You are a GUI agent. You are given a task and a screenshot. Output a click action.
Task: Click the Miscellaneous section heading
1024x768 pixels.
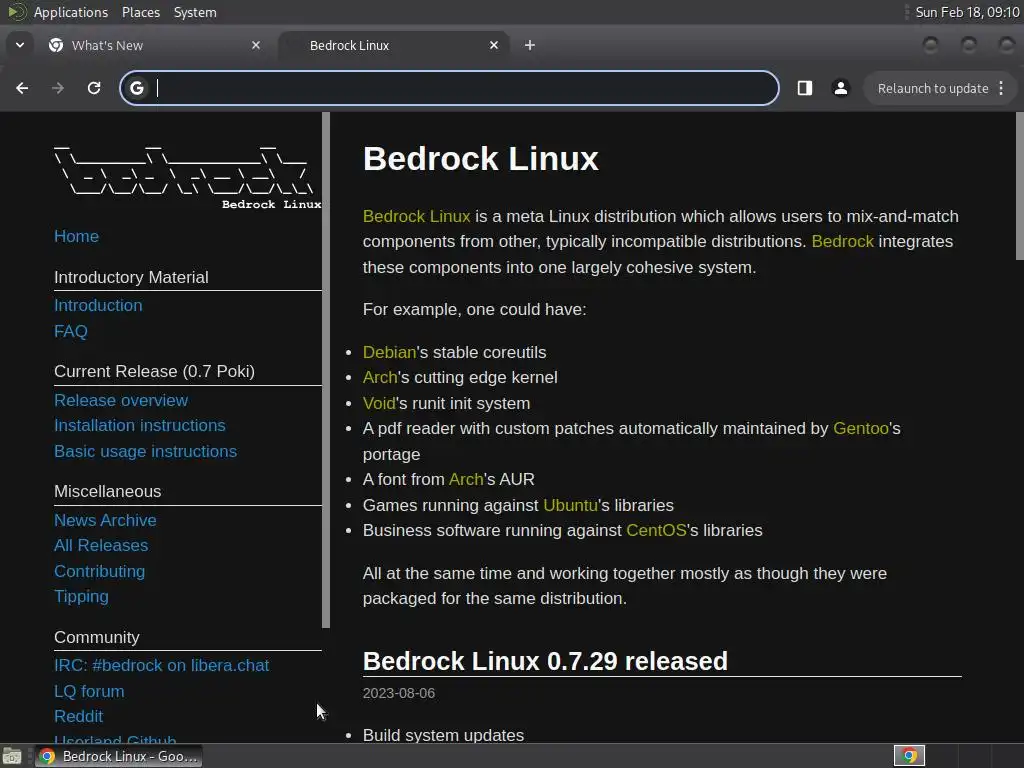[x=107, y=492]
